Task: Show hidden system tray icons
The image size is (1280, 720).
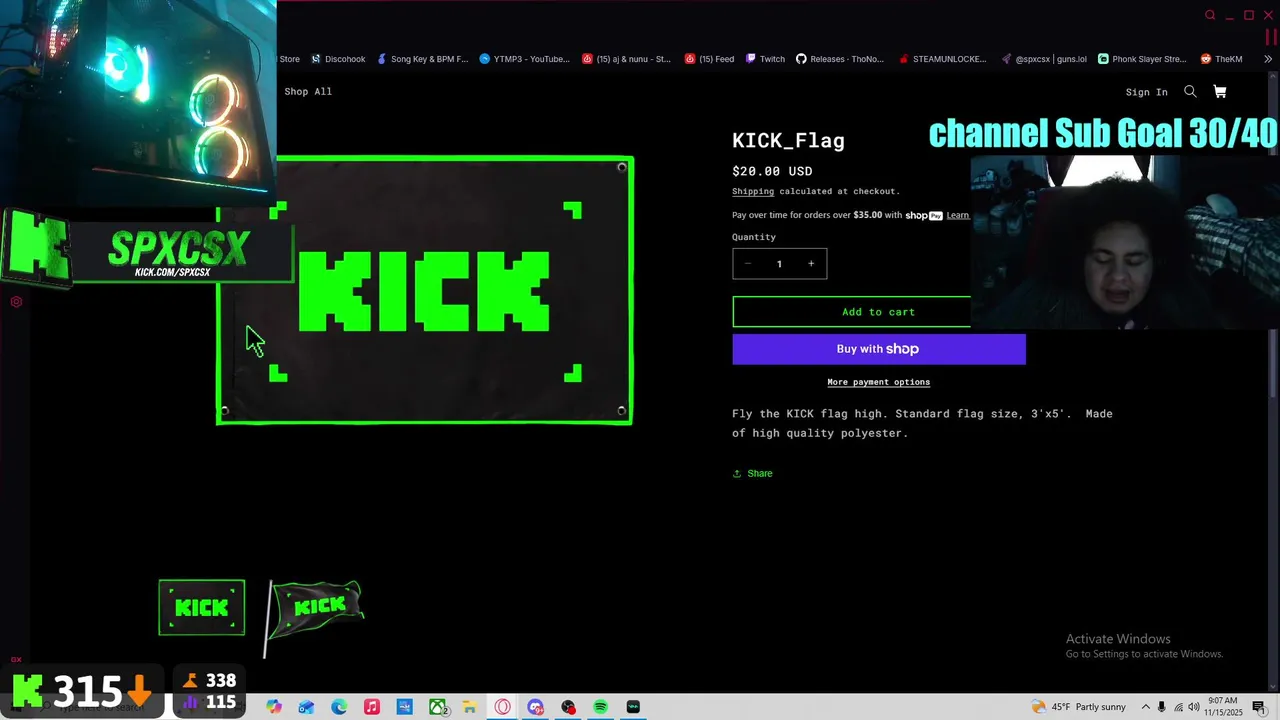Action: pyautogui.click(x=1146, y=707)
